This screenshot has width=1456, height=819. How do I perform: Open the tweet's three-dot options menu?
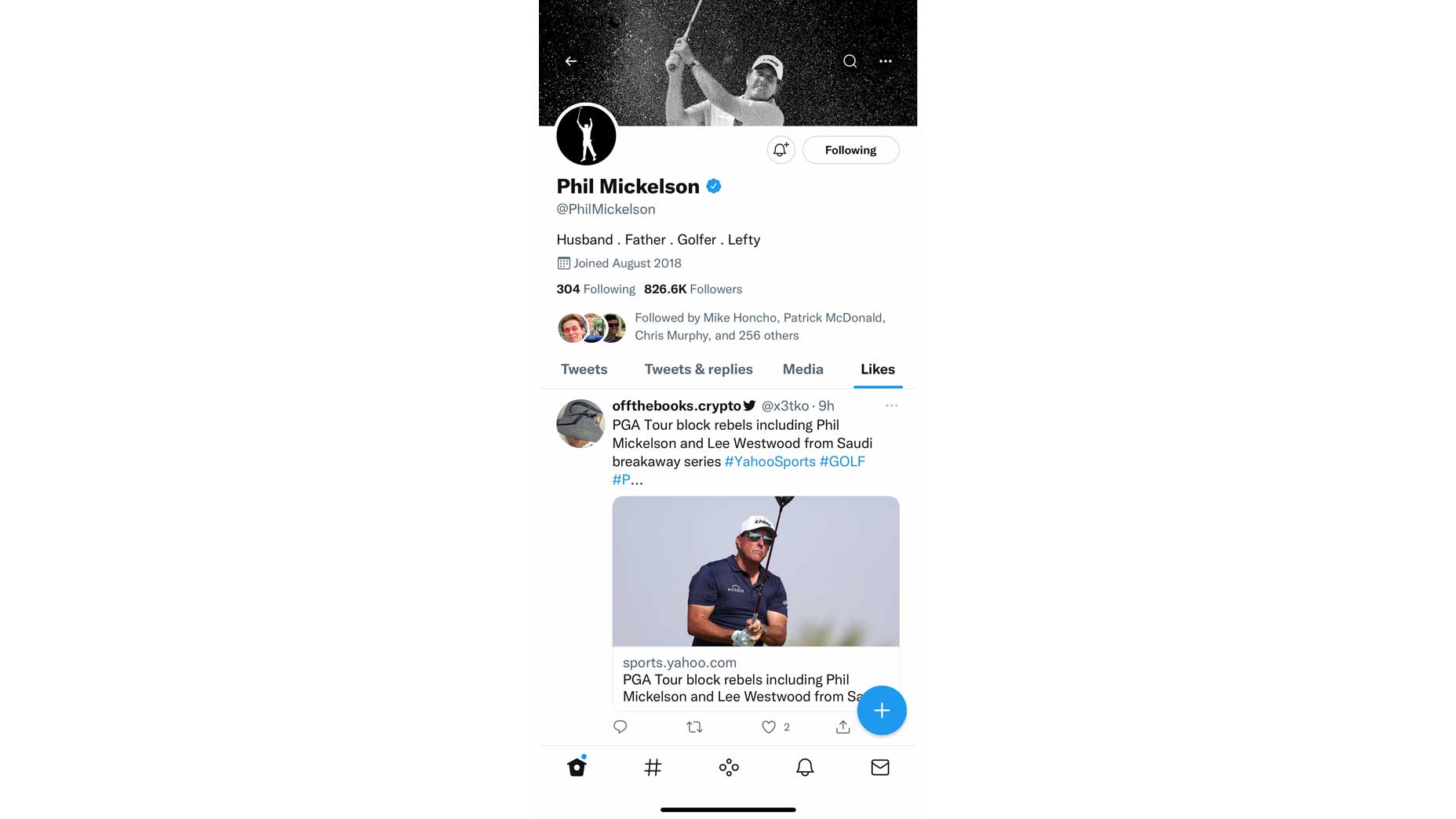[x=890, y=406]
